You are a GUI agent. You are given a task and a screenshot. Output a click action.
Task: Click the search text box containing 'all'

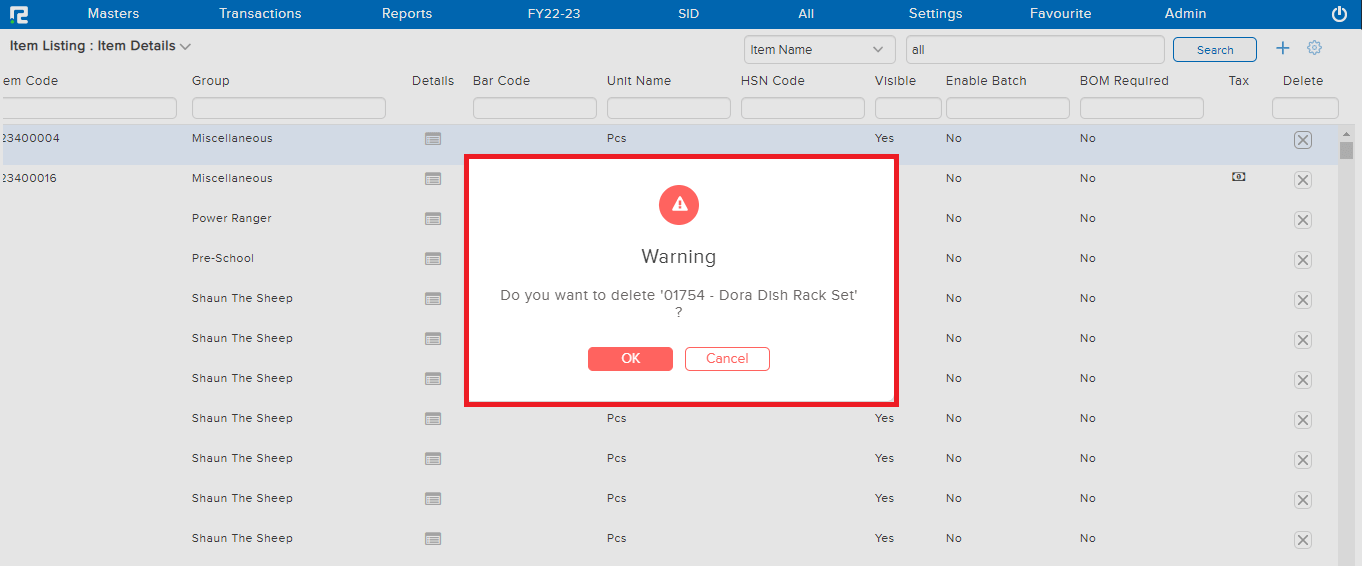pyautogui.click(x=1034, y=50)
